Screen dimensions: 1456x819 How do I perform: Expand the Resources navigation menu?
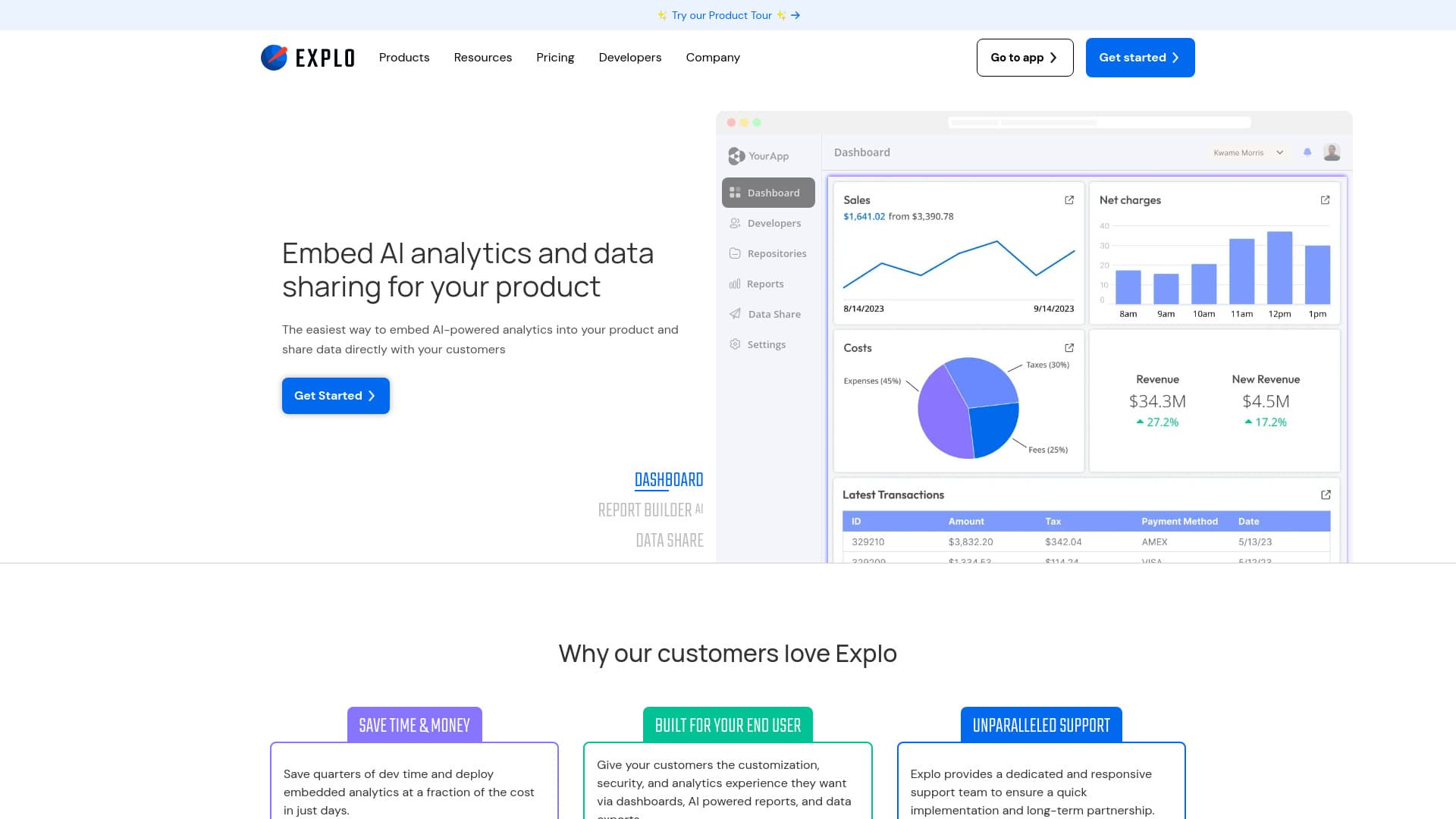coord(482,57)
